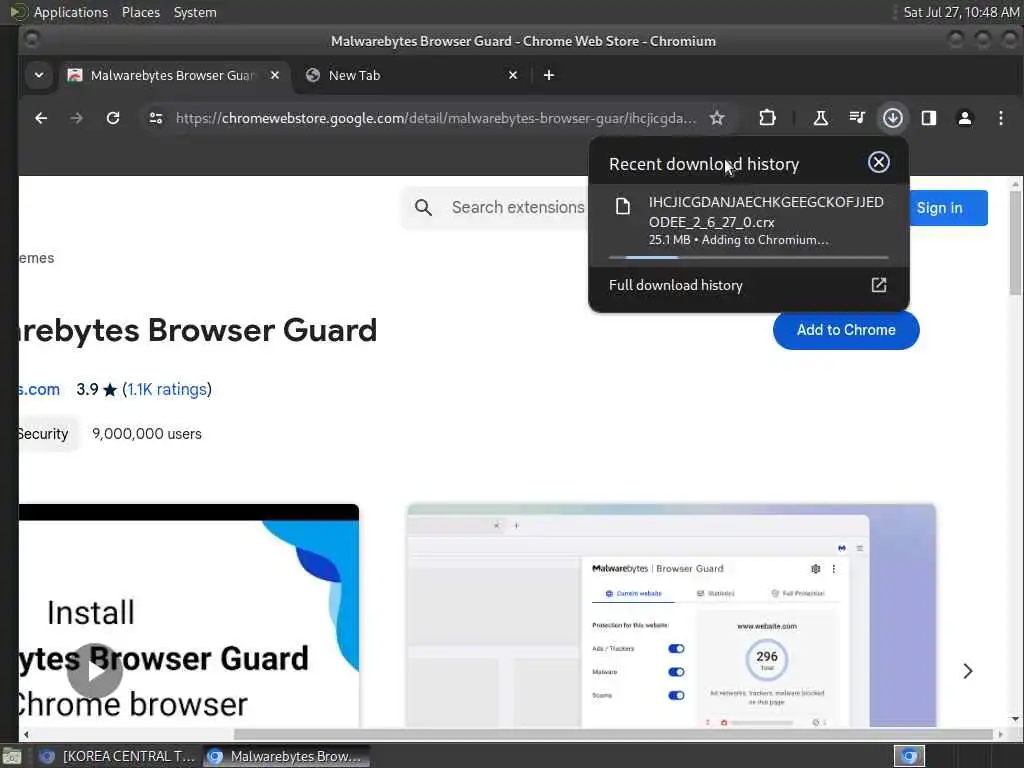Open the Places menu

pos(140,12)
